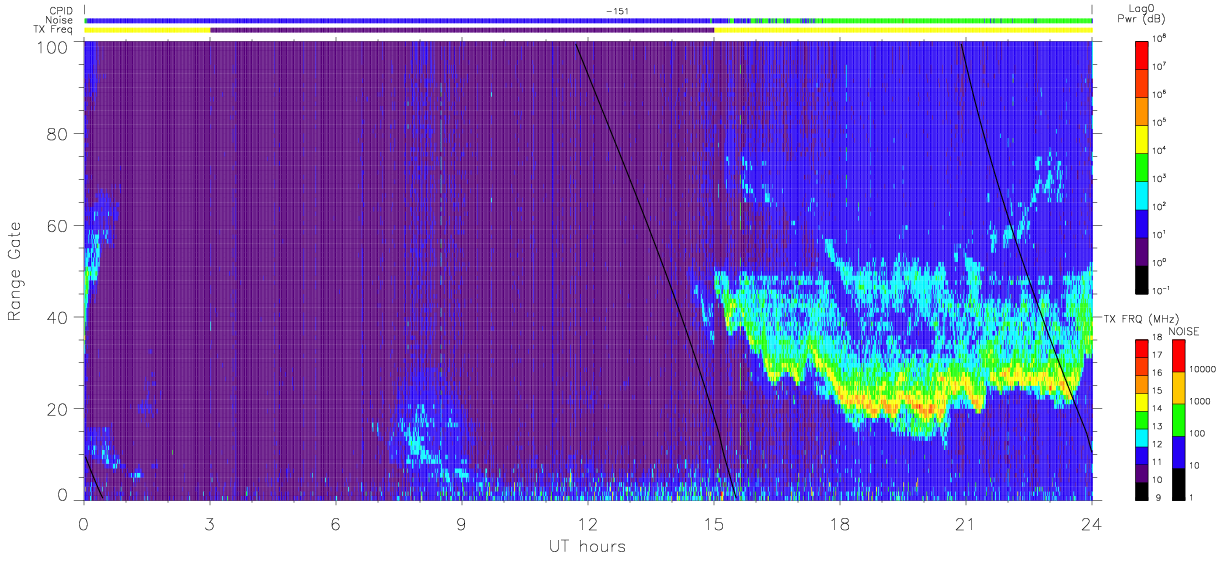Click the 80 tick label on Range Gate axis
The height and width of the screenshot is (567, 1228).
57,134
